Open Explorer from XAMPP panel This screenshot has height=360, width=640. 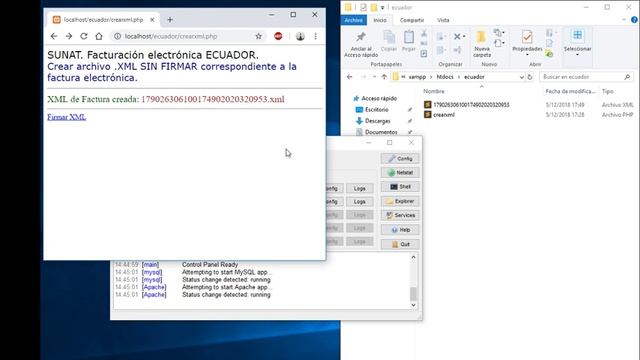tap(400, 201)
